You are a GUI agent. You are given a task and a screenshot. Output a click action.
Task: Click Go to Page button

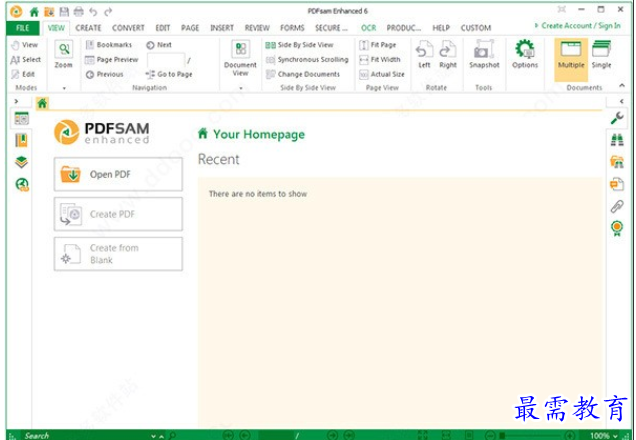(169, 74)
